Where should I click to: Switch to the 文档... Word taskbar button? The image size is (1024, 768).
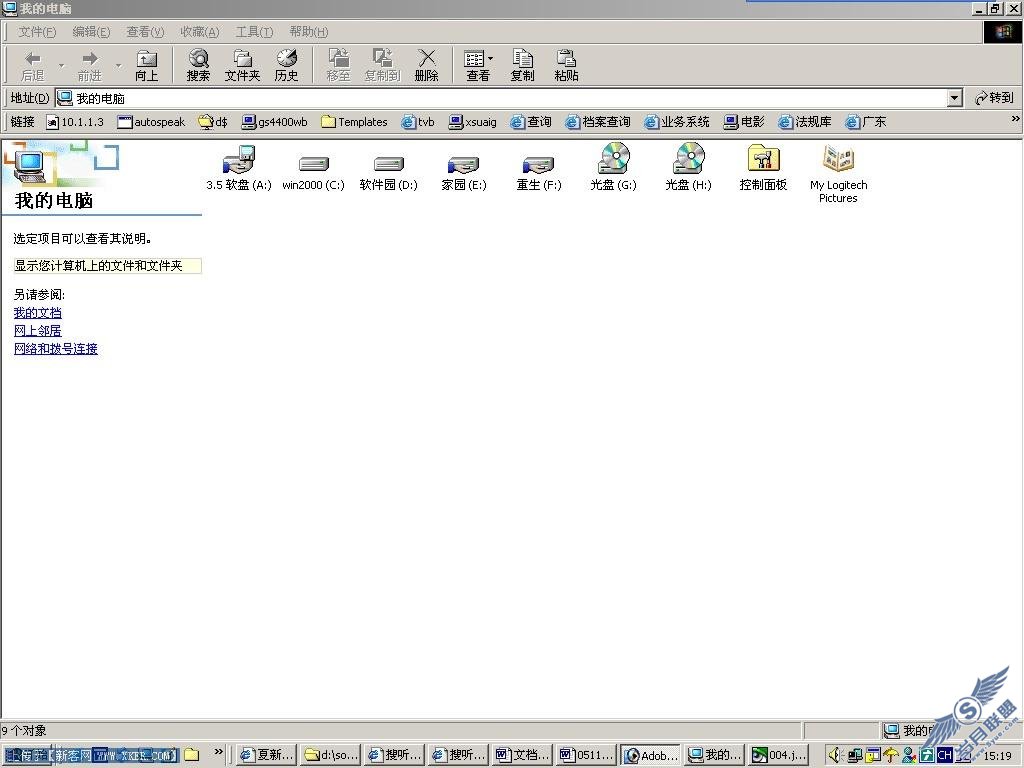click(522, 755)
